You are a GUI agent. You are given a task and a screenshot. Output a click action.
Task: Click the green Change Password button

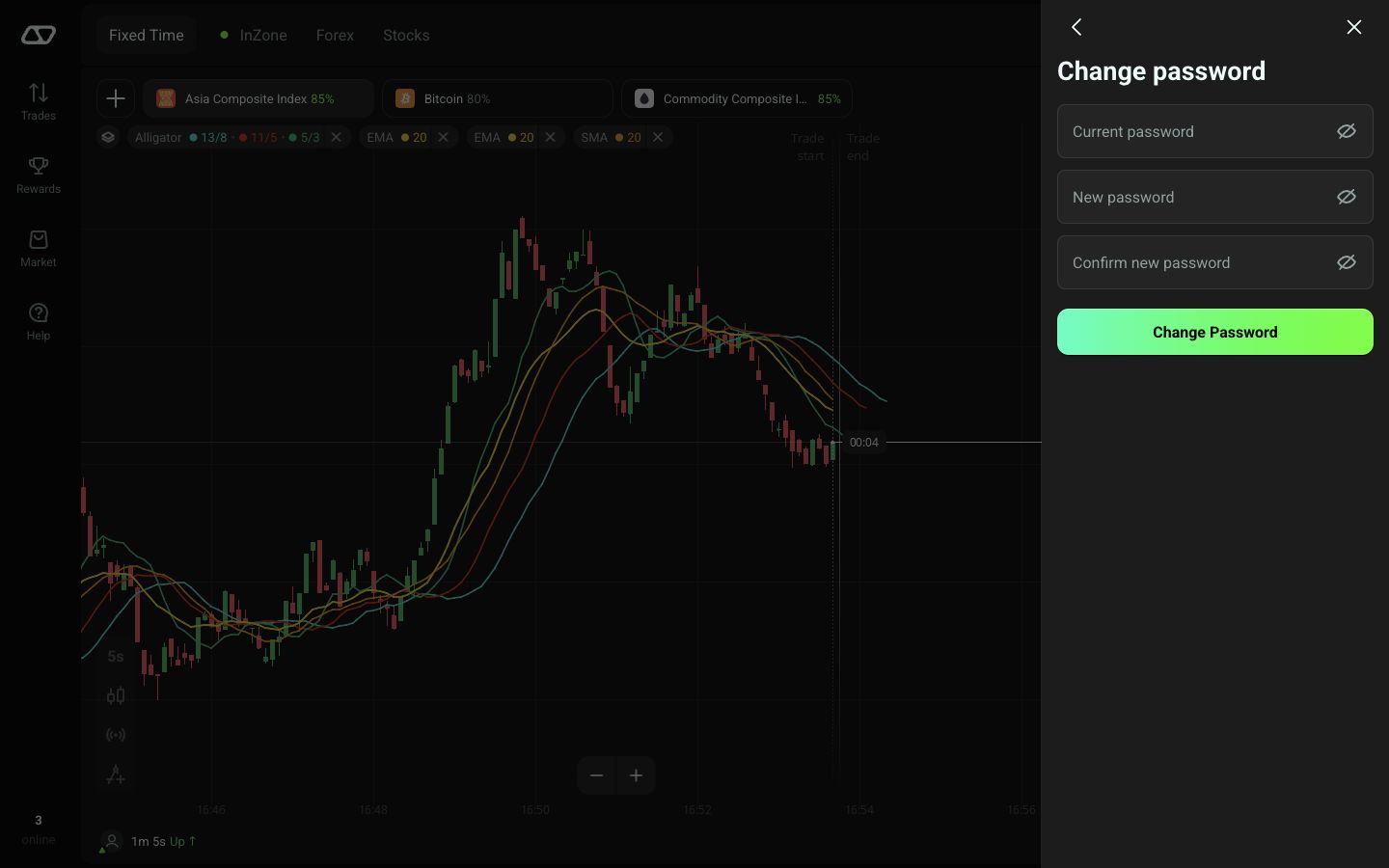pyautogui.click(x=1215, y=332)
